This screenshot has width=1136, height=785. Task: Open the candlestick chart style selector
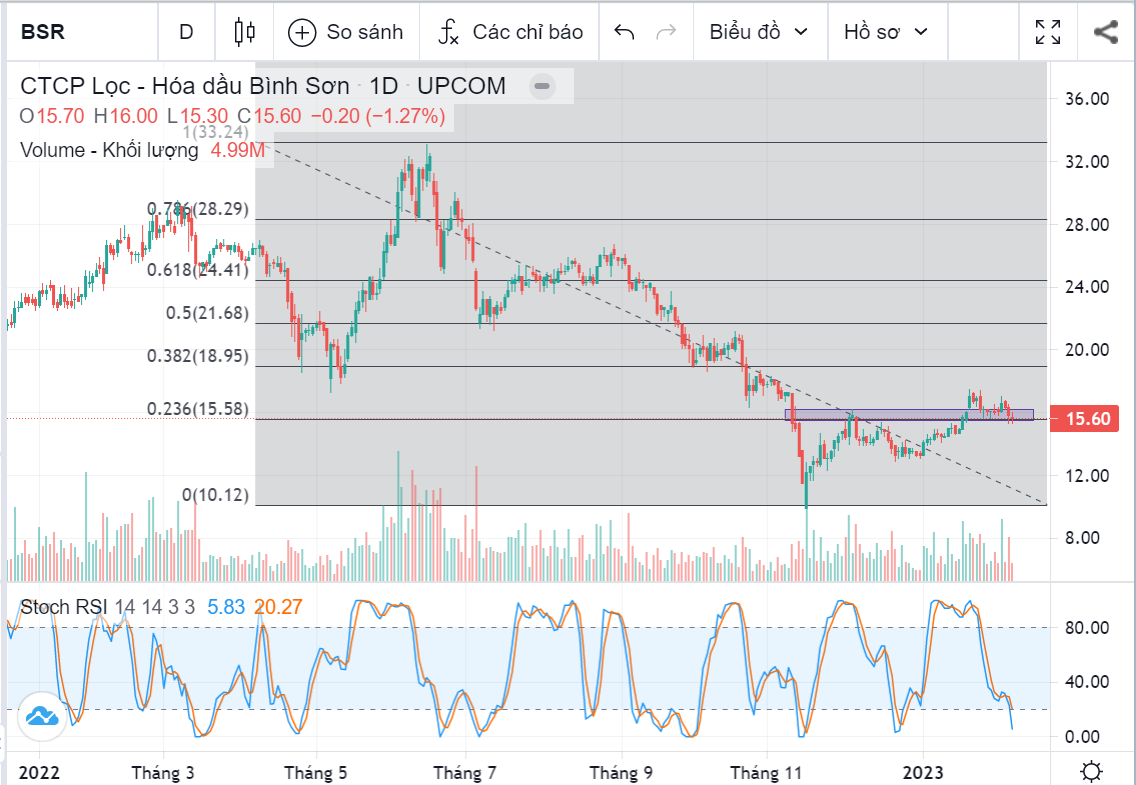click(244, 32)
